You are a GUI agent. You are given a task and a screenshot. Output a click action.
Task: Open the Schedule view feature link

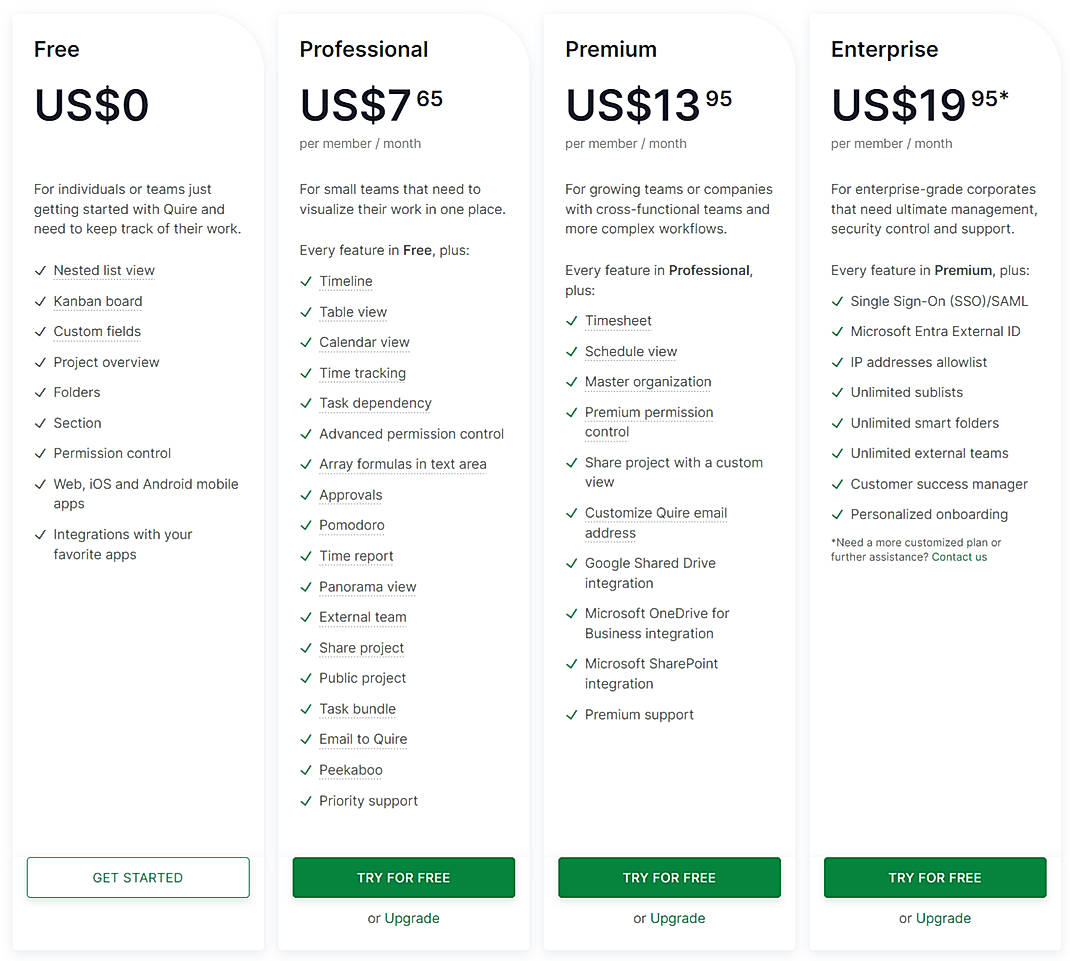click(631, 352)
